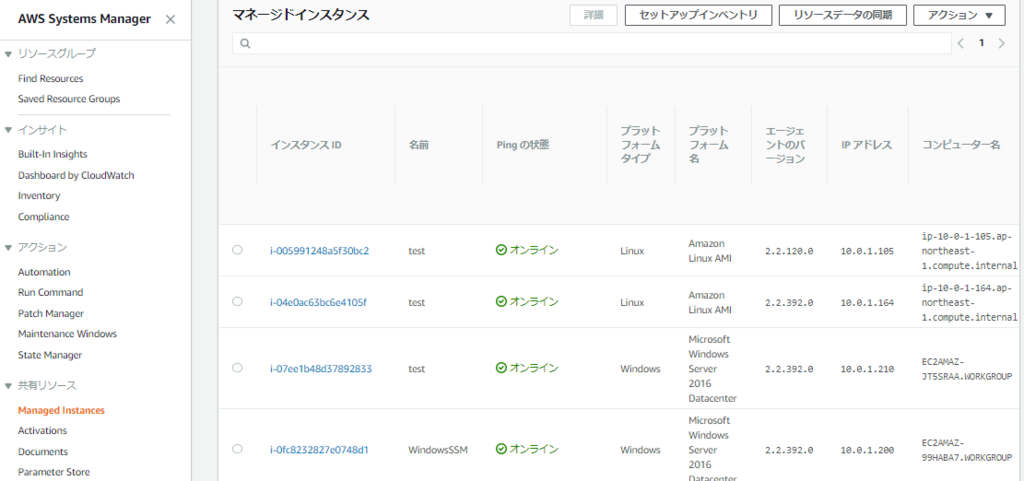Image resolution: width=1024 pixels, height=481 pixels.
Task: Open Find Resources in sidebar
Action: pyautogui.click(x=50, y=78)
